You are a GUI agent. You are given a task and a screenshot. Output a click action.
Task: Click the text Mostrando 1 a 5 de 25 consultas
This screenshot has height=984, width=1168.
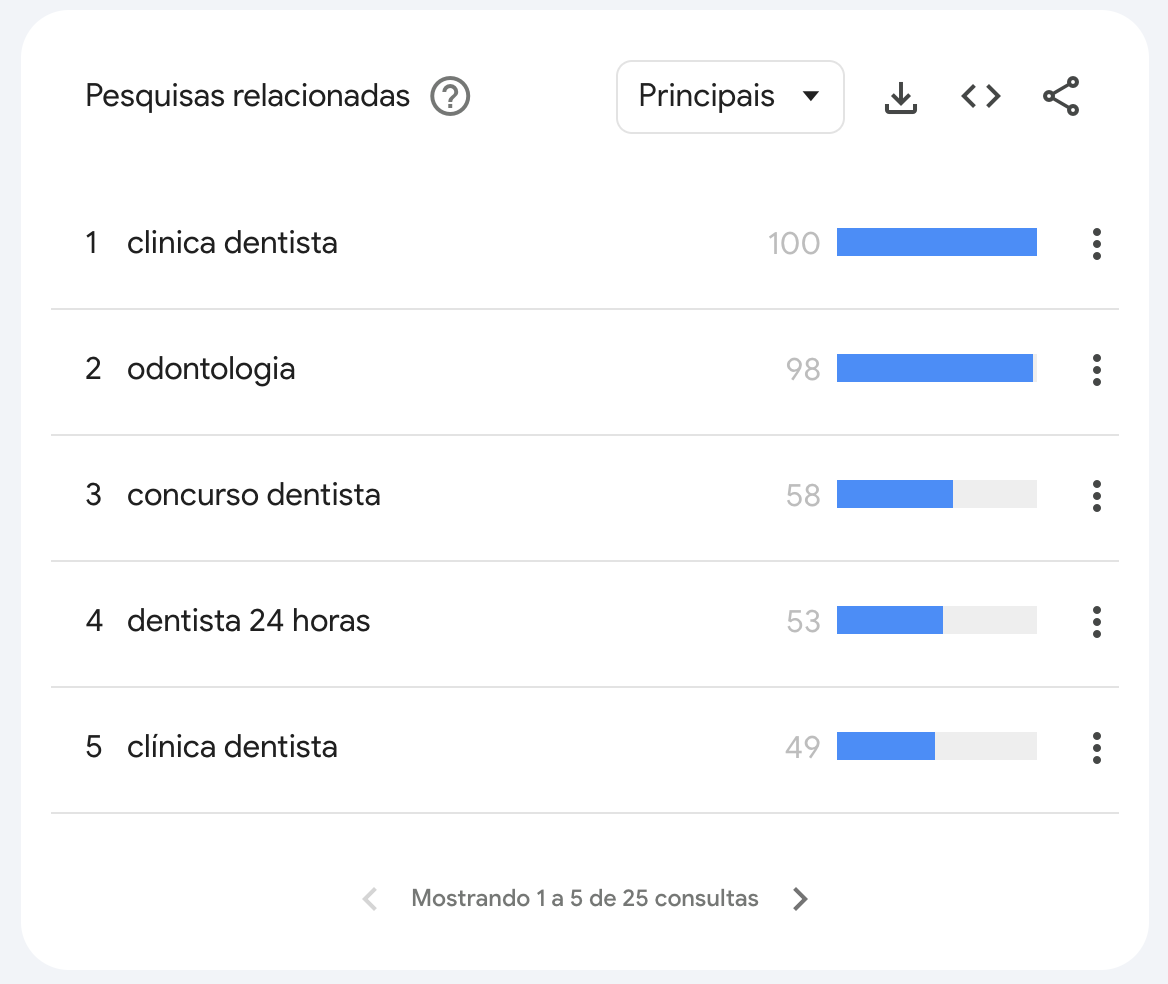[584, 898]
